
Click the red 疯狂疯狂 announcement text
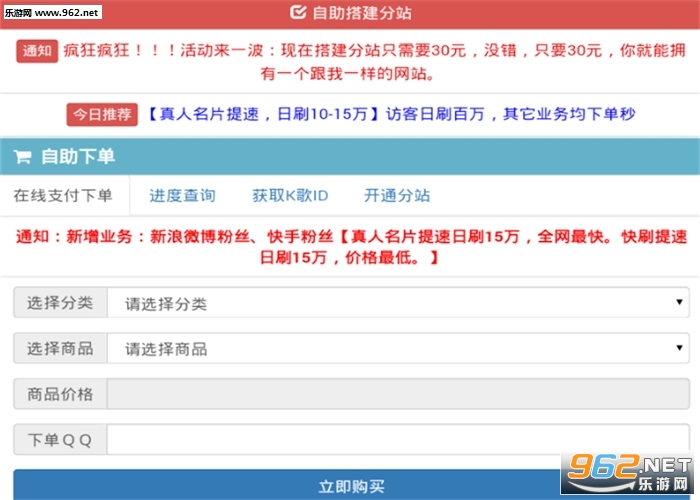tap(374, 62)
